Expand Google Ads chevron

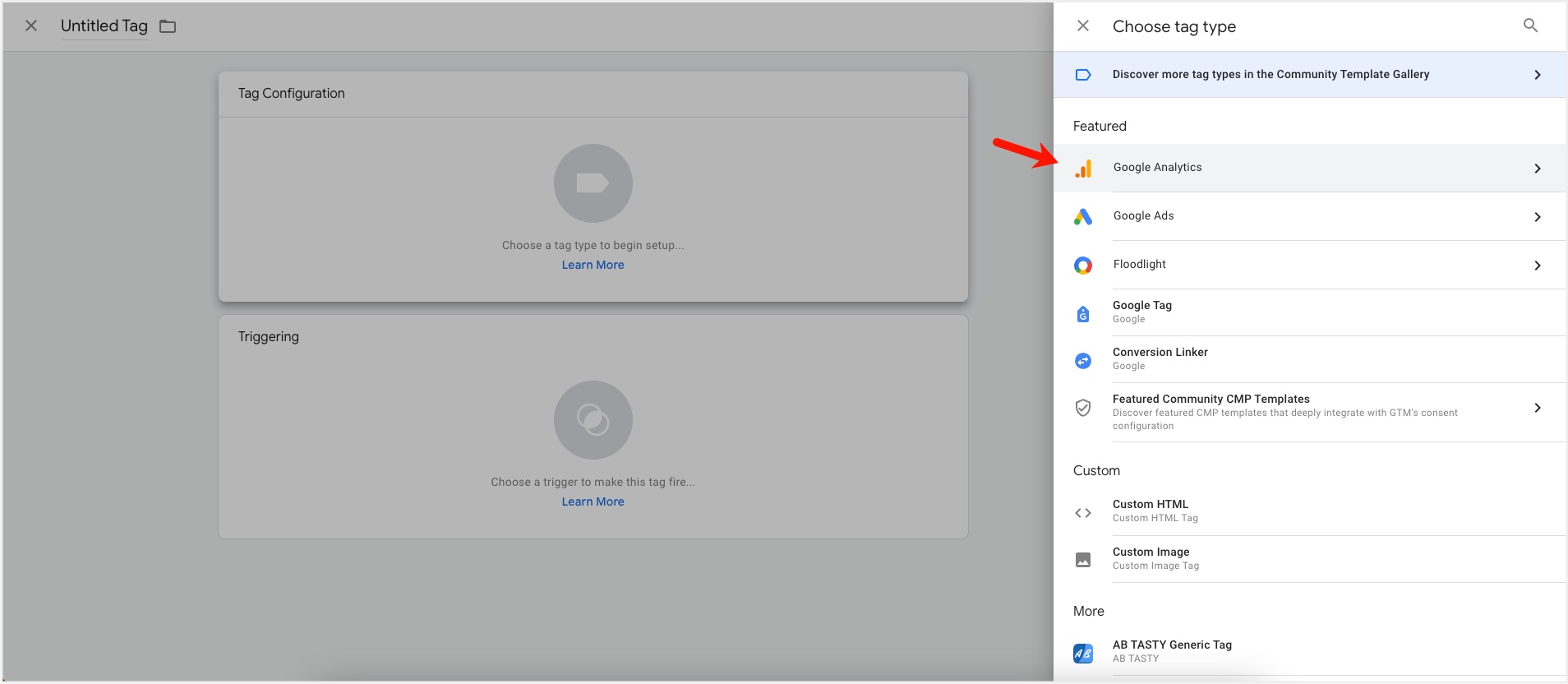click(x=1538, y=217)
